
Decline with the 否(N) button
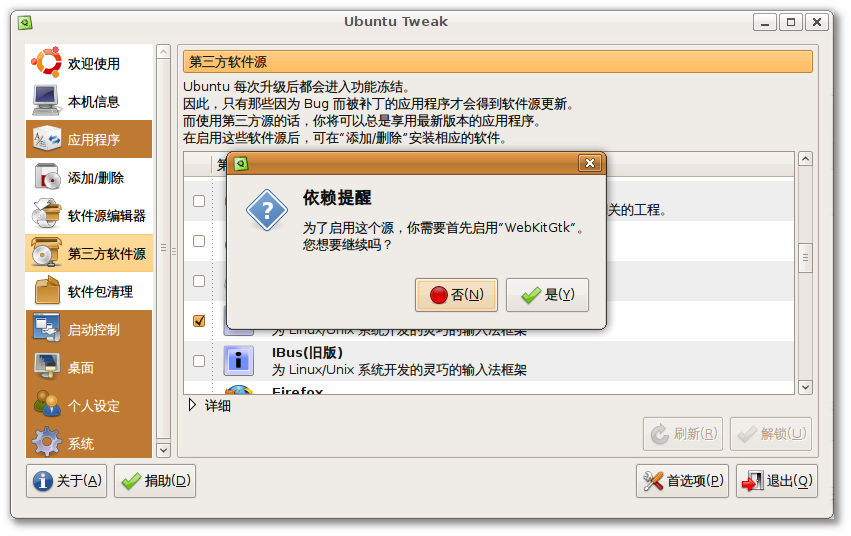(x=456, y=295)
